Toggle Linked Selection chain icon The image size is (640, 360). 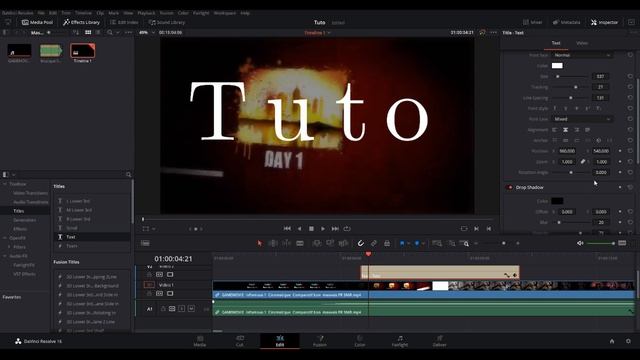374,243
